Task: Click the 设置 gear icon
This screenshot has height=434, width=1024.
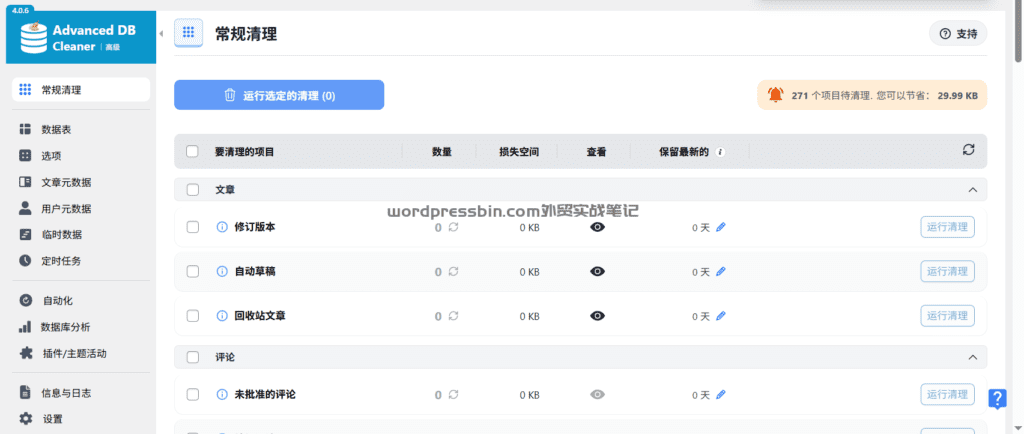Action: coord(25,419)
